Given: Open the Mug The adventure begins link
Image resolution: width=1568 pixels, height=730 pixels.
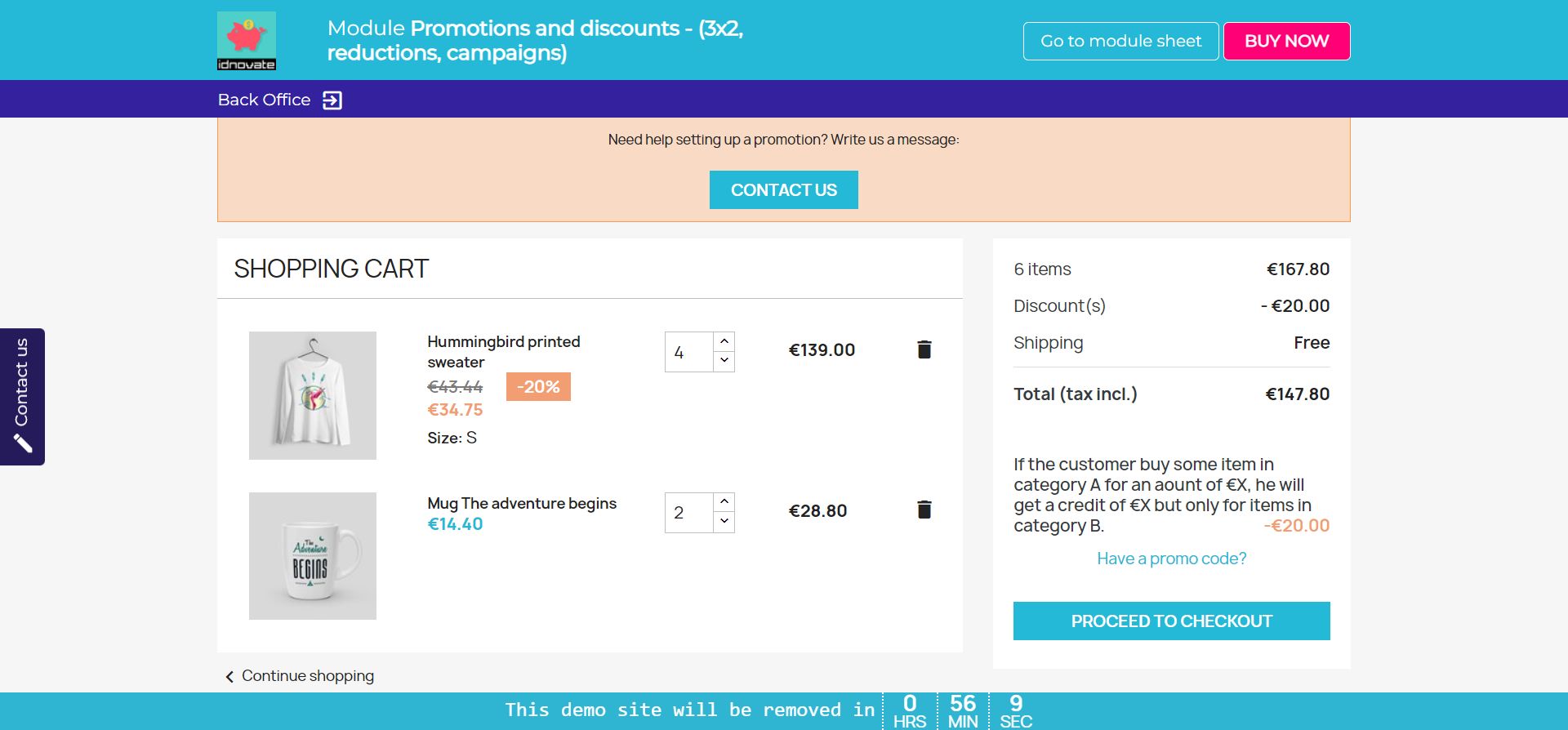Looking at the screenshot, I should tap(522, 503).
